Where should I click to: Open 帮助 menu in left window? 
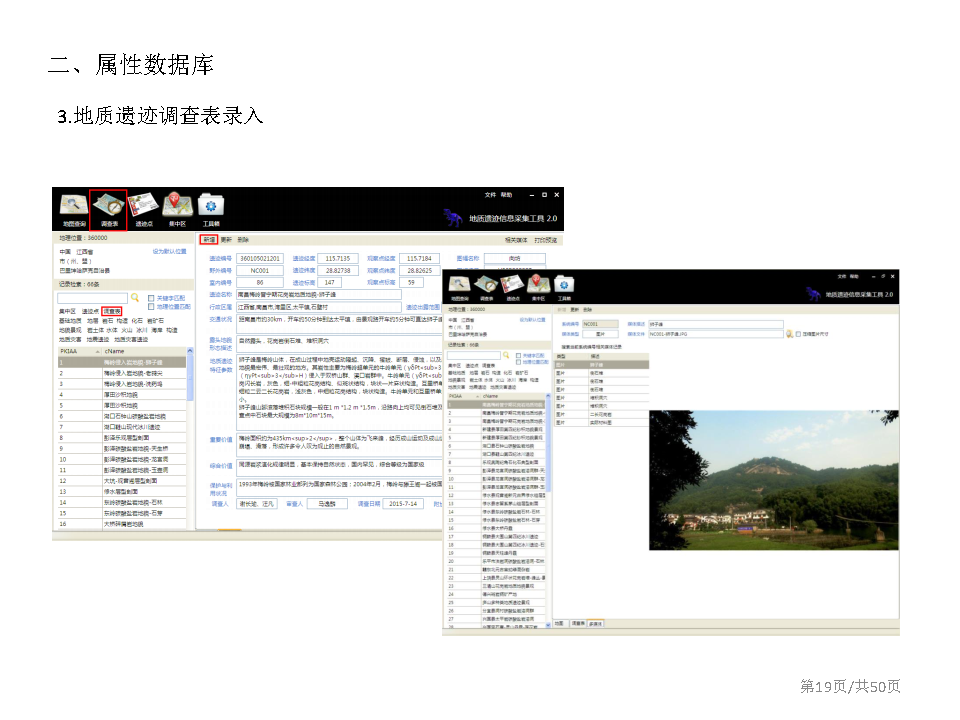[506, 195]
